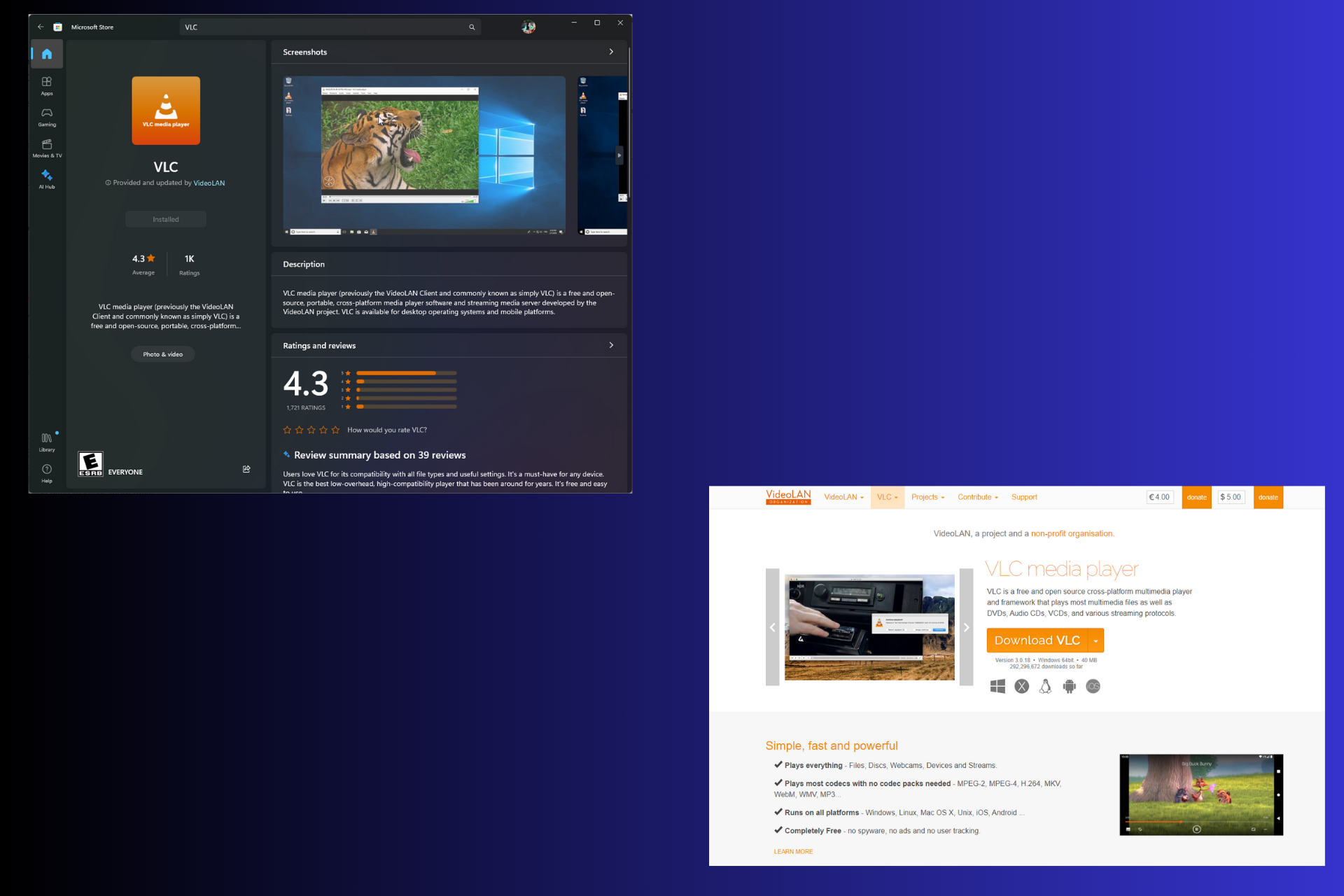Click the Donate orange button on VideoLAN site
Image resolution: width=1344 pixels, height=896 pixels.
(x=1196, y=497)
